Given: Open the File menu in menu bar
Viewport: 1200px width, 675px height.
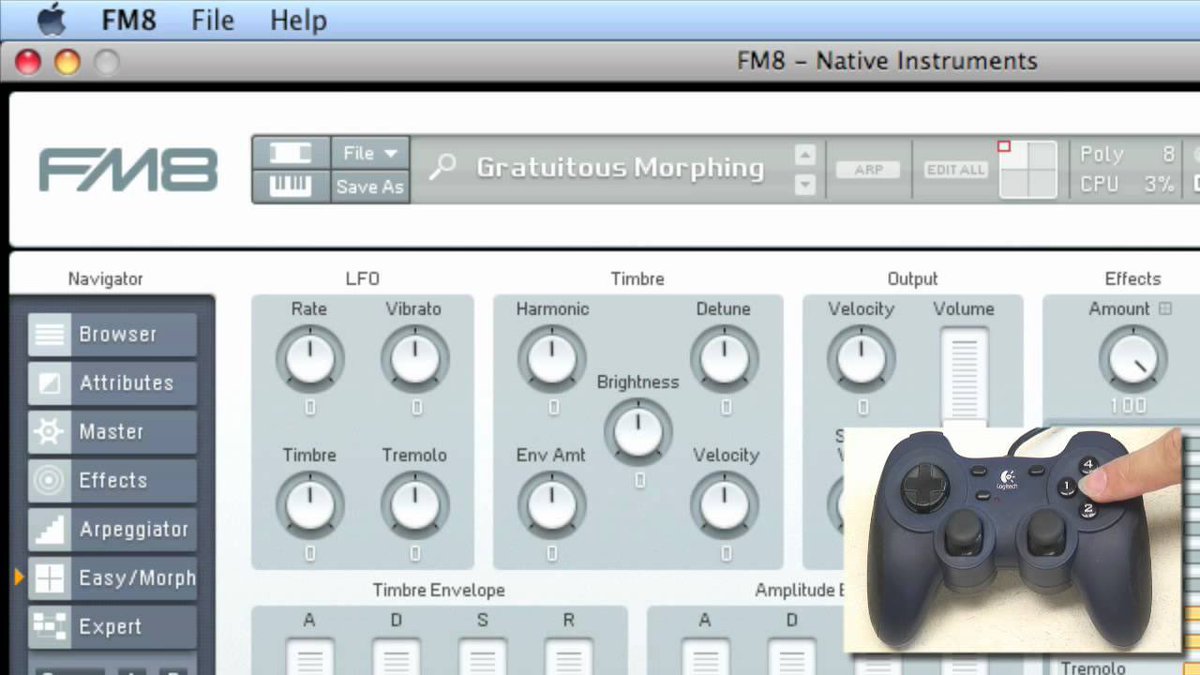Looking at the screenshot, I should click(212, 20).
